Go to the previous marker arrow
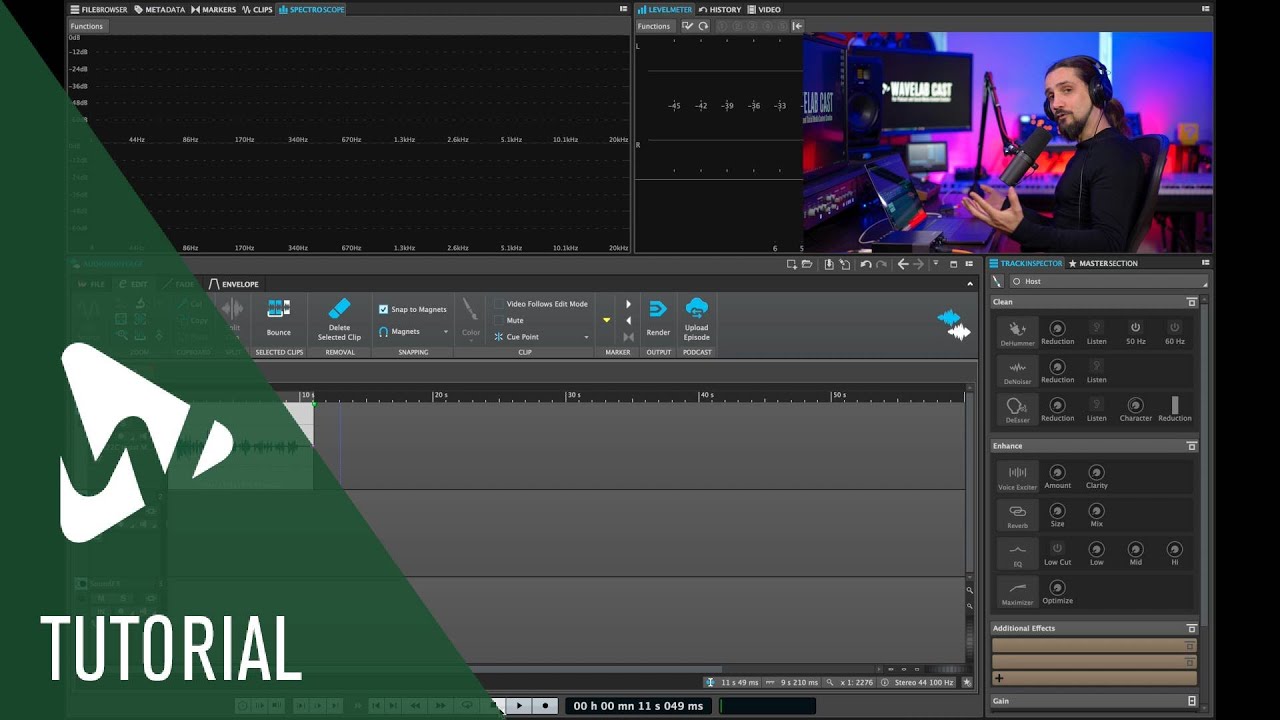 coord(628,321)
